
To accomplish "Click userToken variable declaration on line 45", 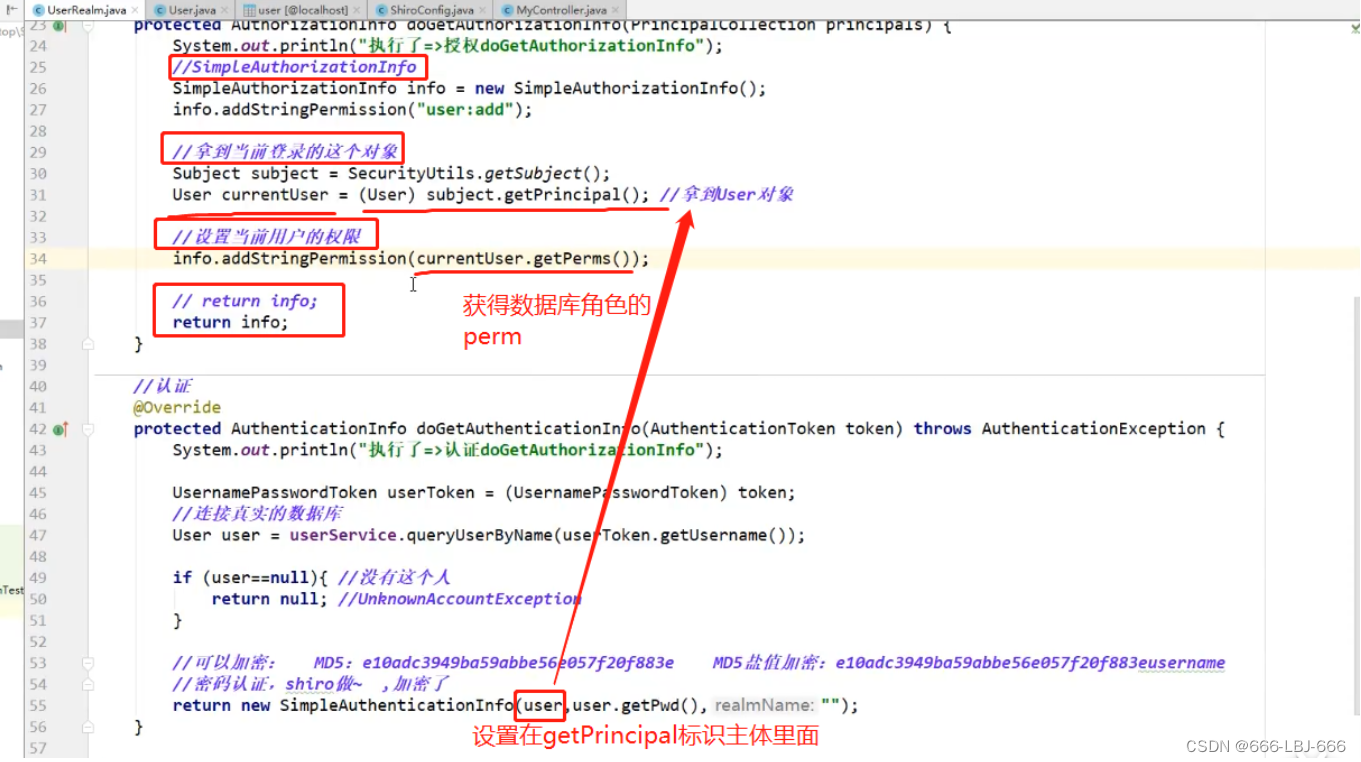I will tap(431, 493).
